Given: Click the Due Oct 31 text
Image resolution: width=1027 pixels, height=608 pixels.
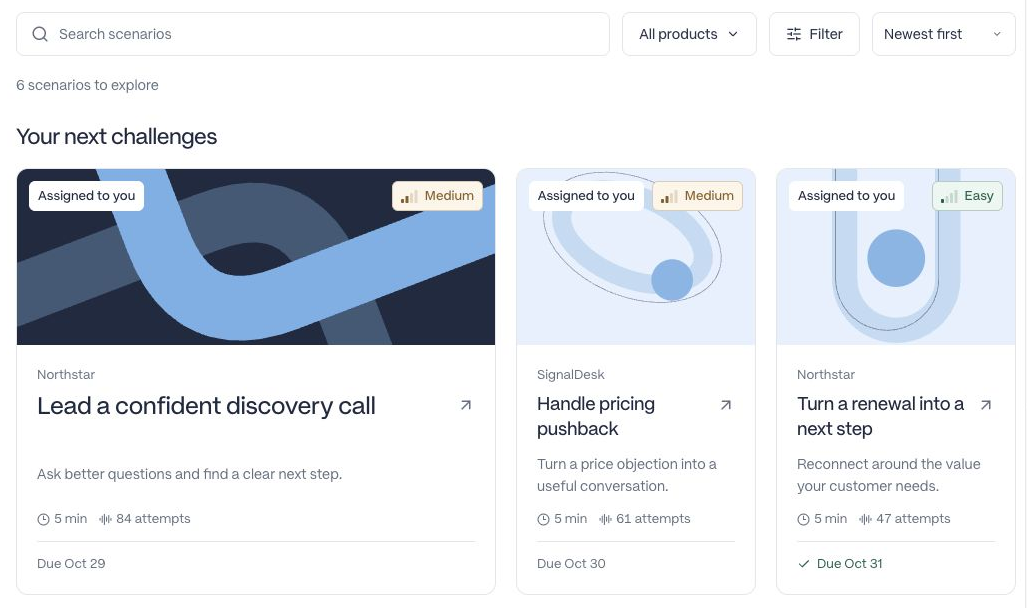Looking at the screenshot, I should point(850,563).
